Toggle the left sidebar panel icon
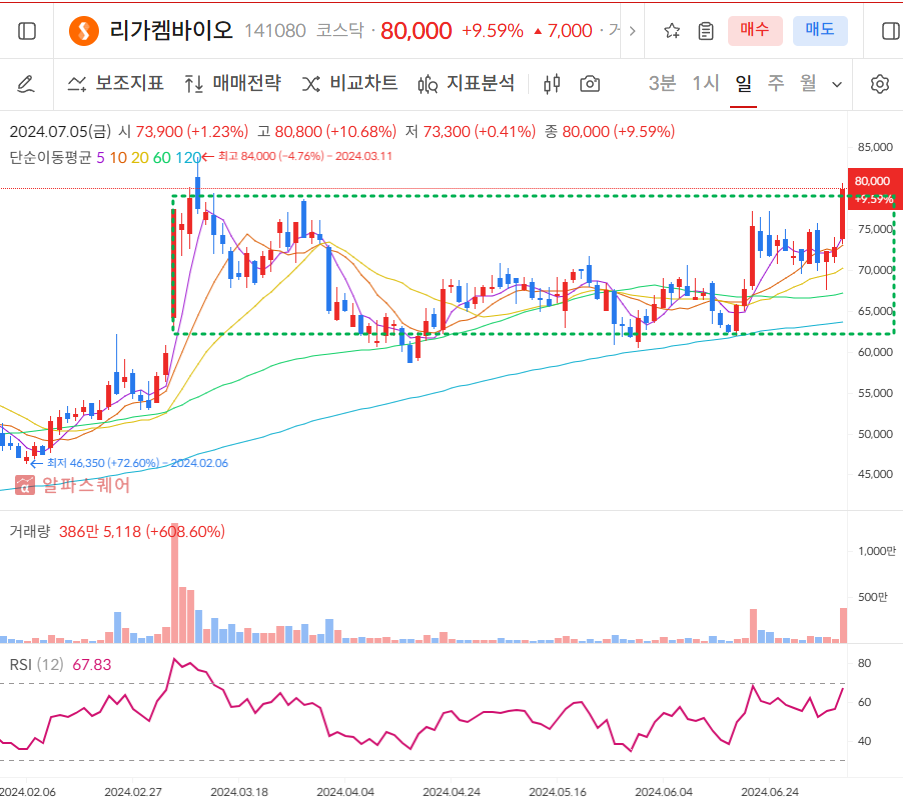 click(x=27, y=31)
